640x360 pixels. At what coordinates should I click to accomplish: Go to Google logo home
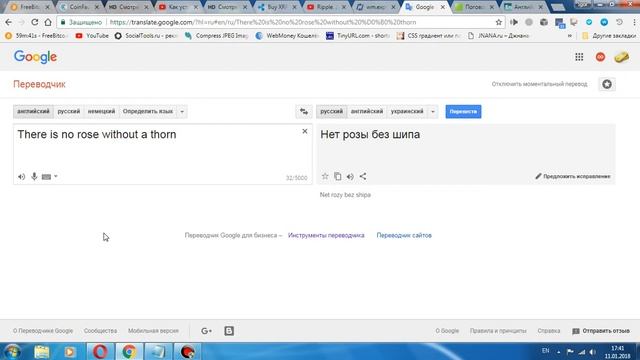pyautogui.click(x=36, y=57)
